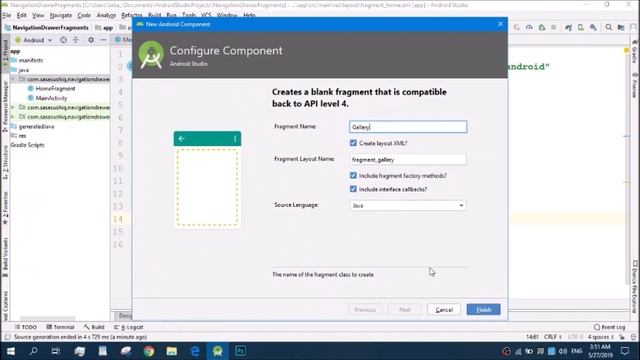Cancel the New Android Component dialog

[444, 309]
